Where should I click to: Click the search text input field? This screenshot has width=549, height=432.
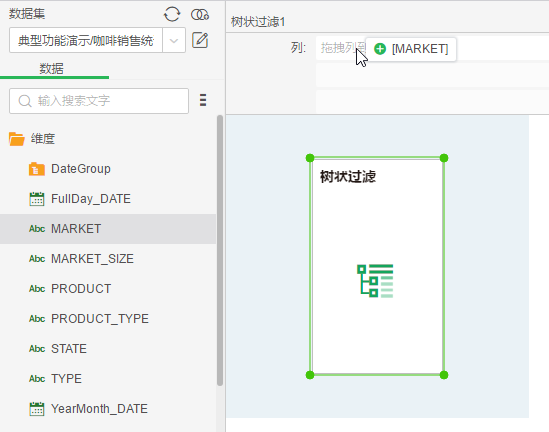coord(99,101)
